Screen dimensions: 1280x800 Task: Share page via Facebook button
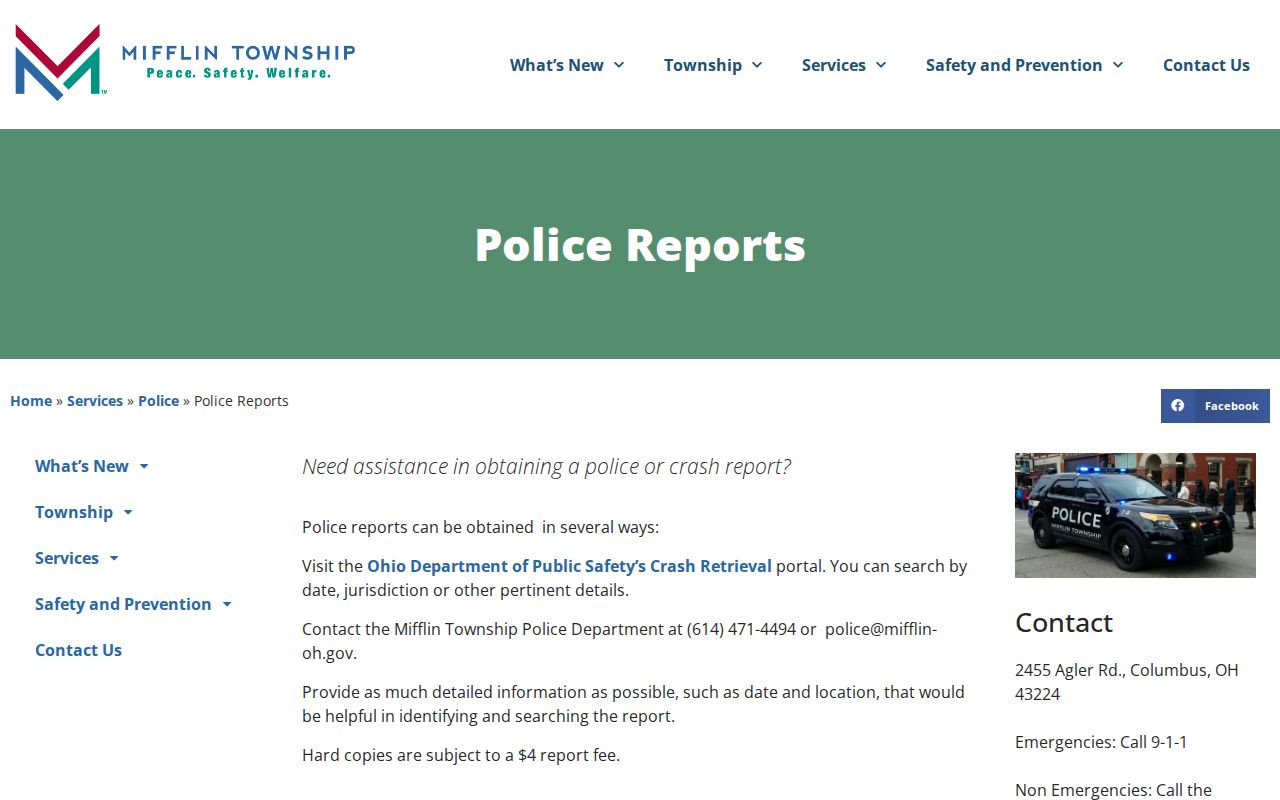(1215, 406)
